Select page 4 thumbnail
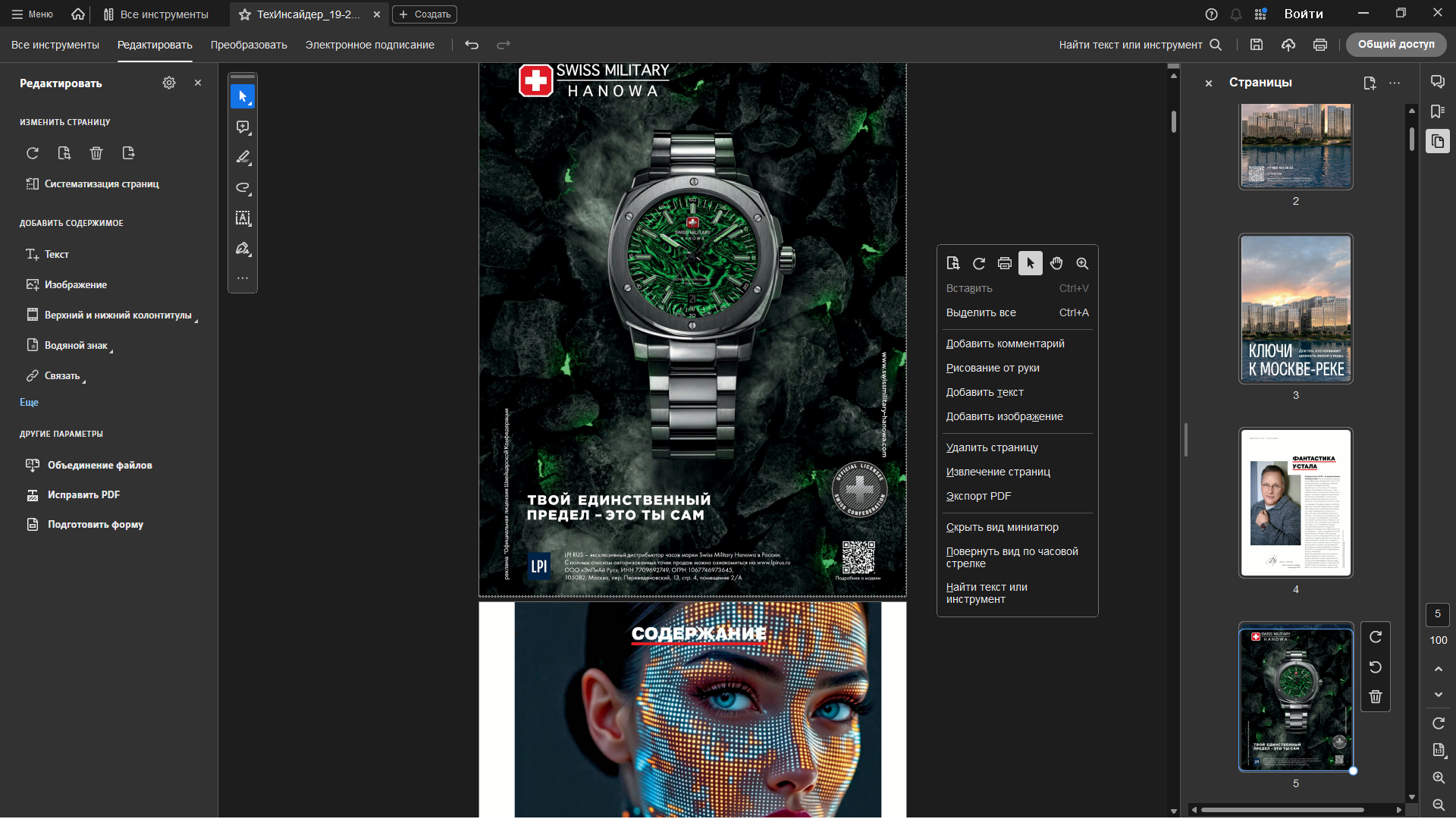Viewport: 1456px width, 819px height. [x=1295, y=503]
